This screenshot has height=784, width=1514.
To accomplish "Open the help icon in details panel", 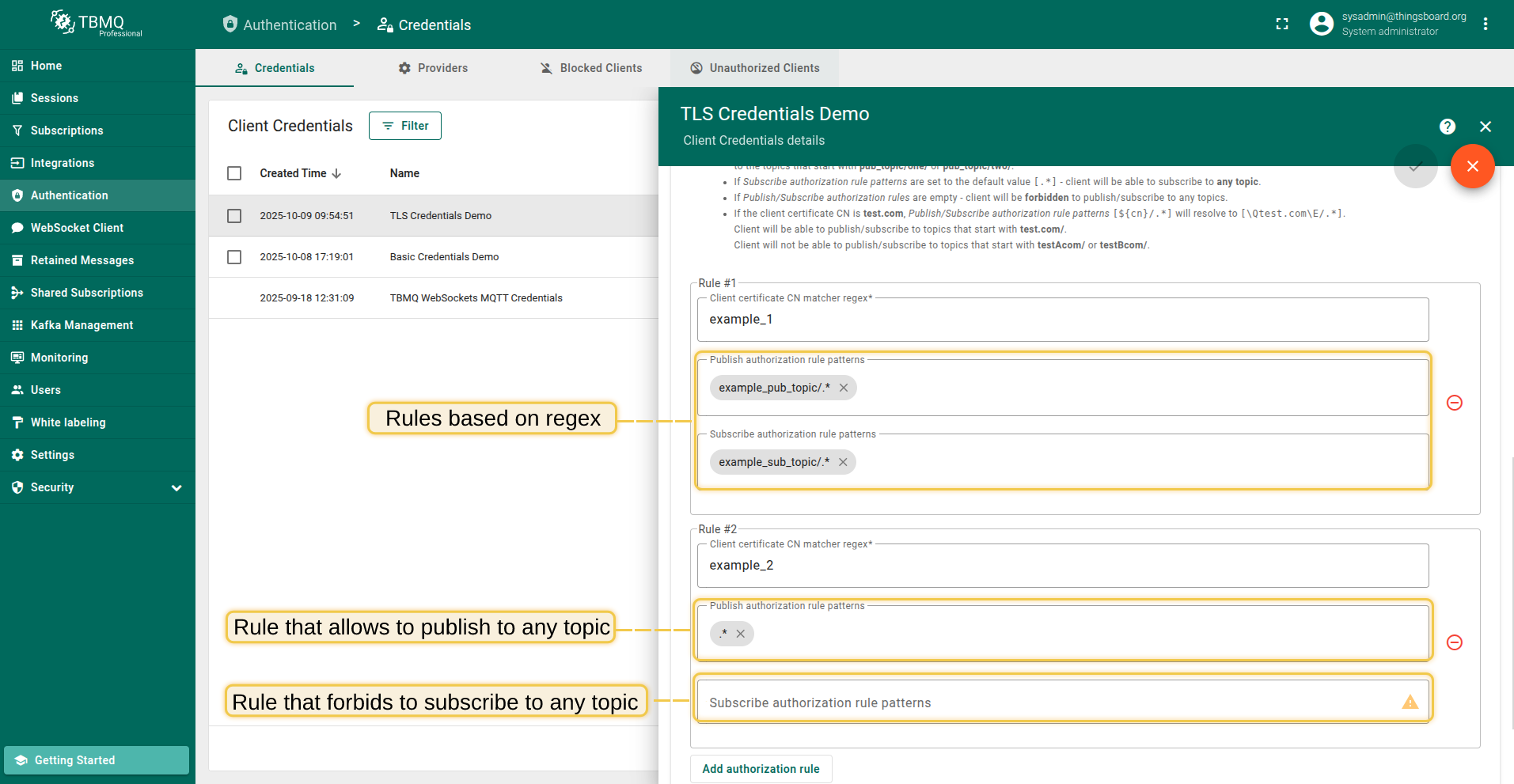I will pos(1447,127).
